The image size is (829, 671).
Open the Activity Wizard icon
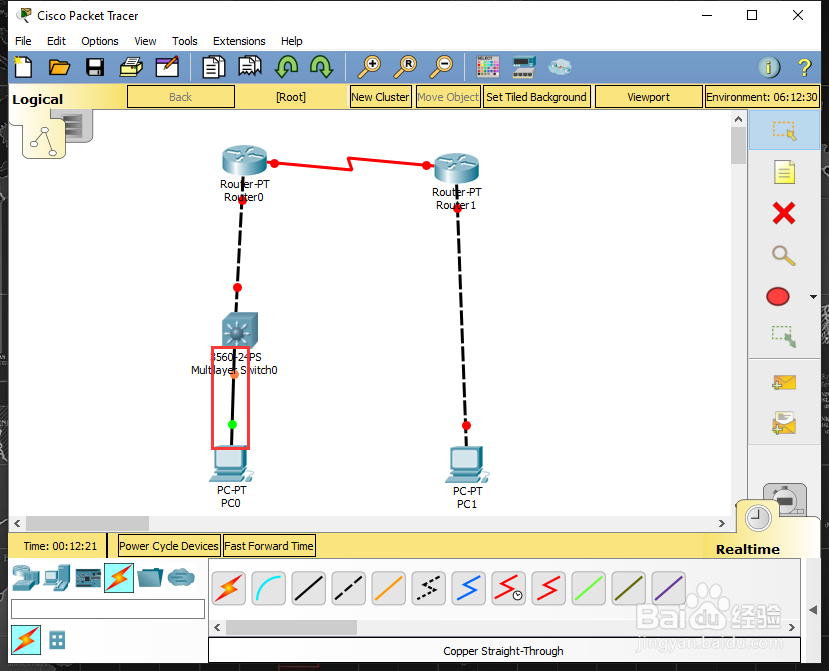pyautogui.click(x=167, y=67)
